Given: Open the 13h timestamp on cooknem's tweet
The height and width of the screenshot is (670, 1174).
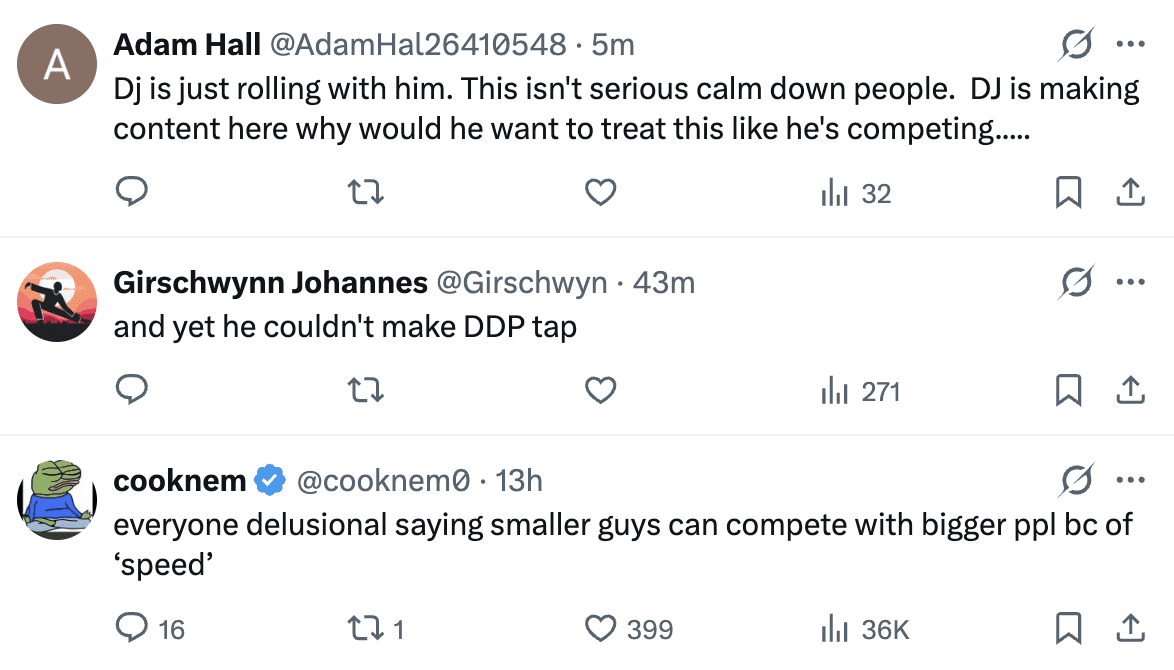Looking at the screenshot, I should (518, 481).
